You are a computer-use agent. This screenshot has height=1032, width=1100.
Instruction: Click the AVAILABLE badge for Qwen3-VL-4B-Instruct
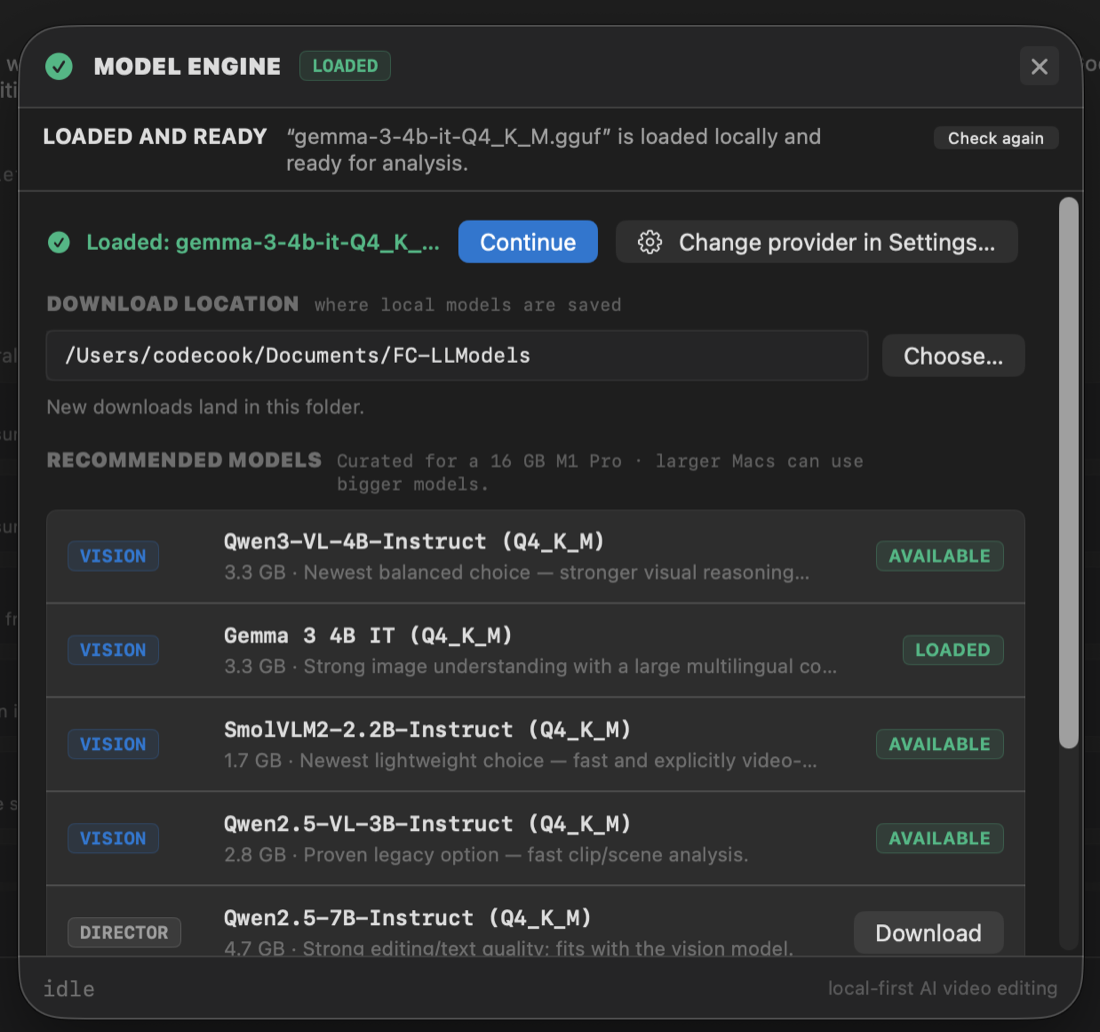coord(939,556)
